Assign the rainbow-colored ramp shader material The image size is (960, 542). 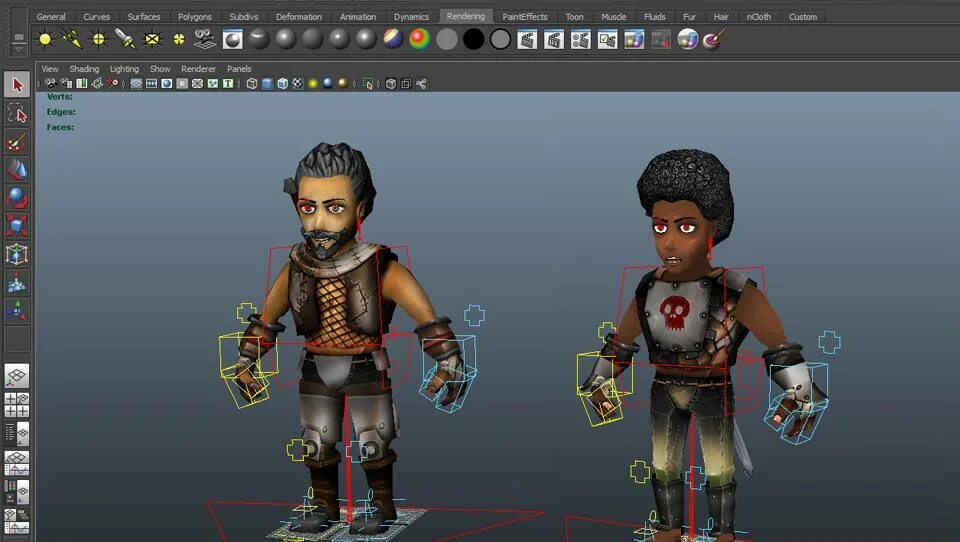(x=419, y=40)
